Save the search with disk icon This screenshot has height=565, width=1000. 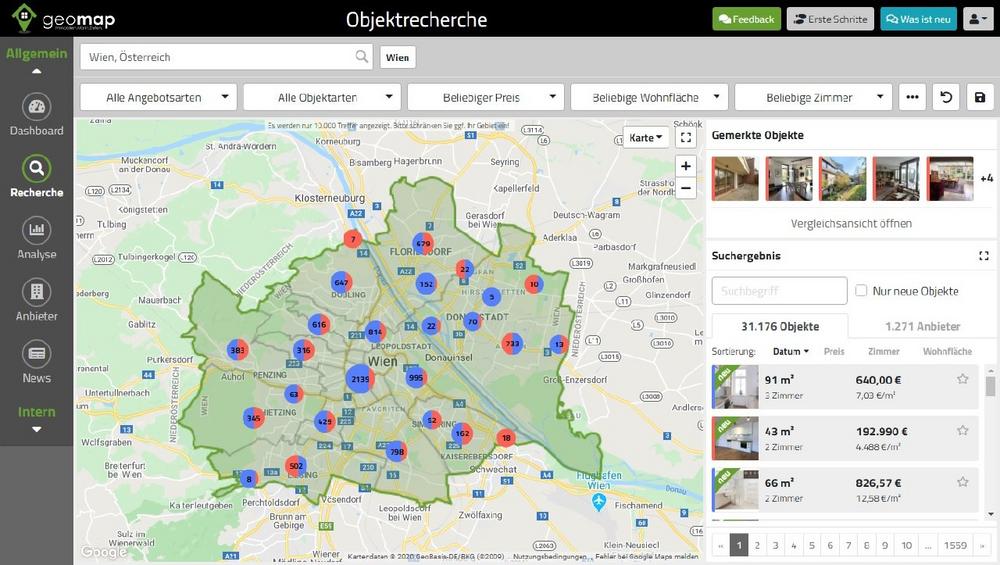coord(979,97)
